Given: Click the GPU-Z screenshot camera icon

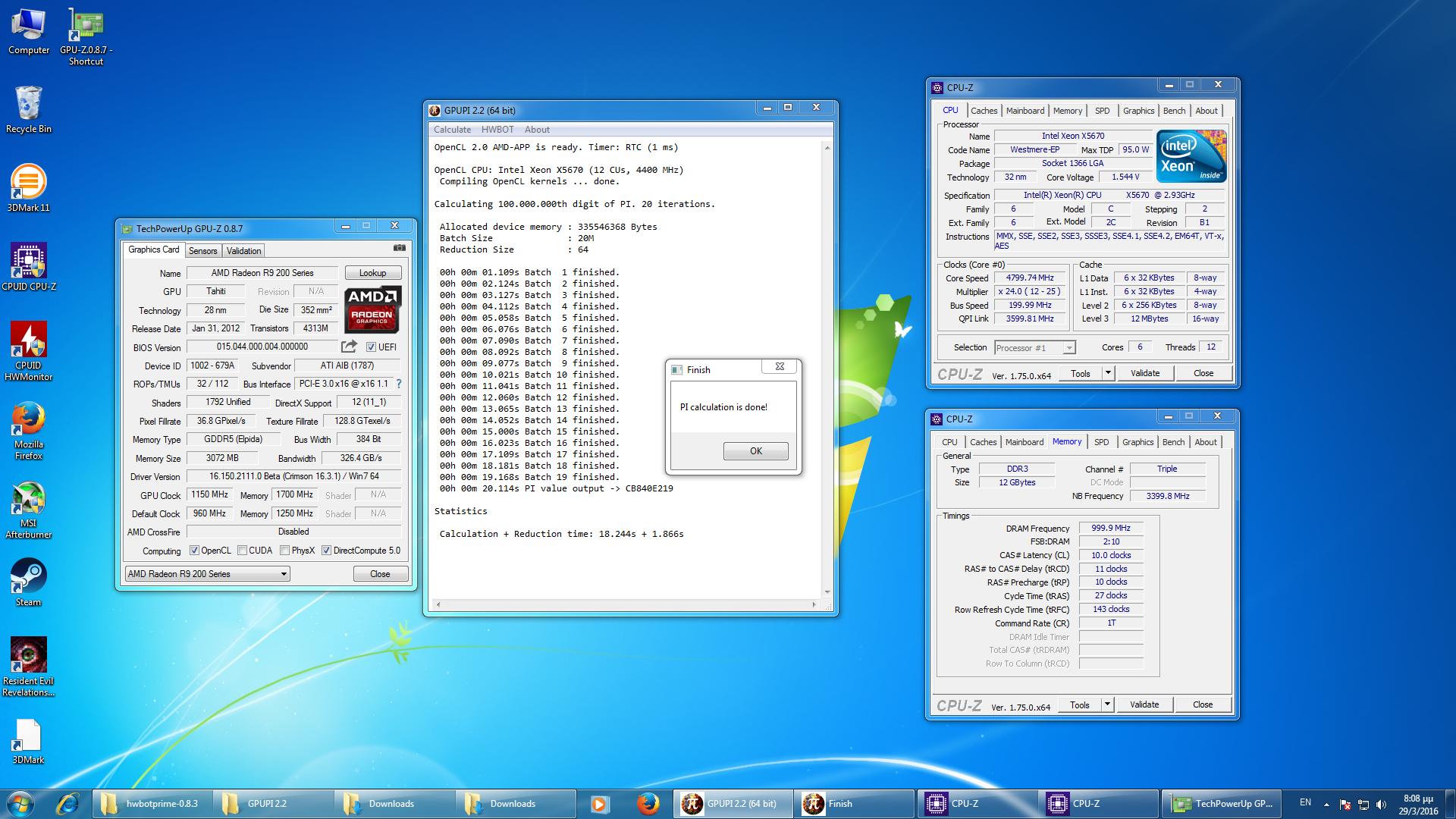Looking at the screenshot, I should coord(400,248).
